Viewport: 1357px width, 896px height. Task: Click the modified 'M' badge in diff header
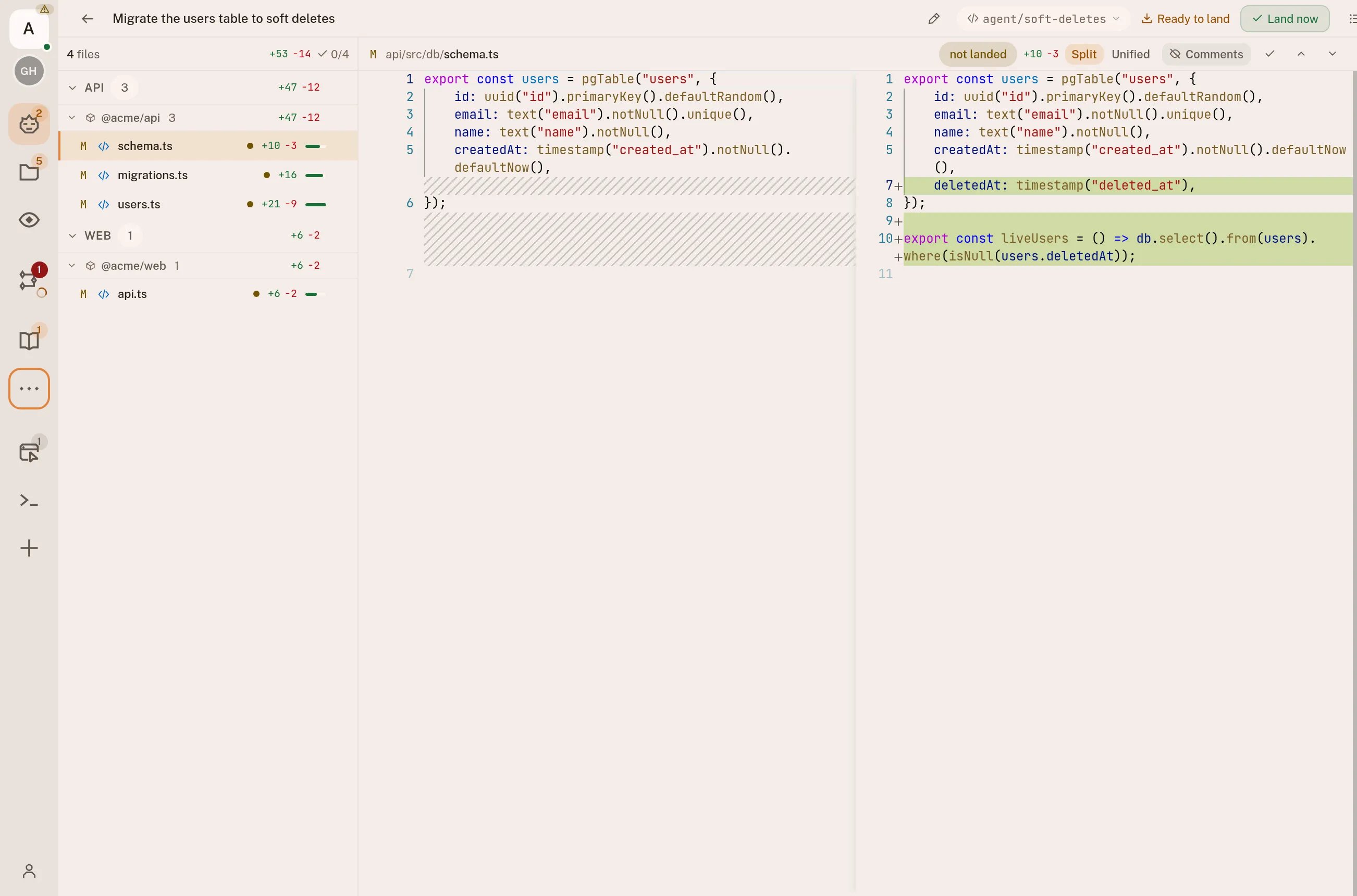373,54
